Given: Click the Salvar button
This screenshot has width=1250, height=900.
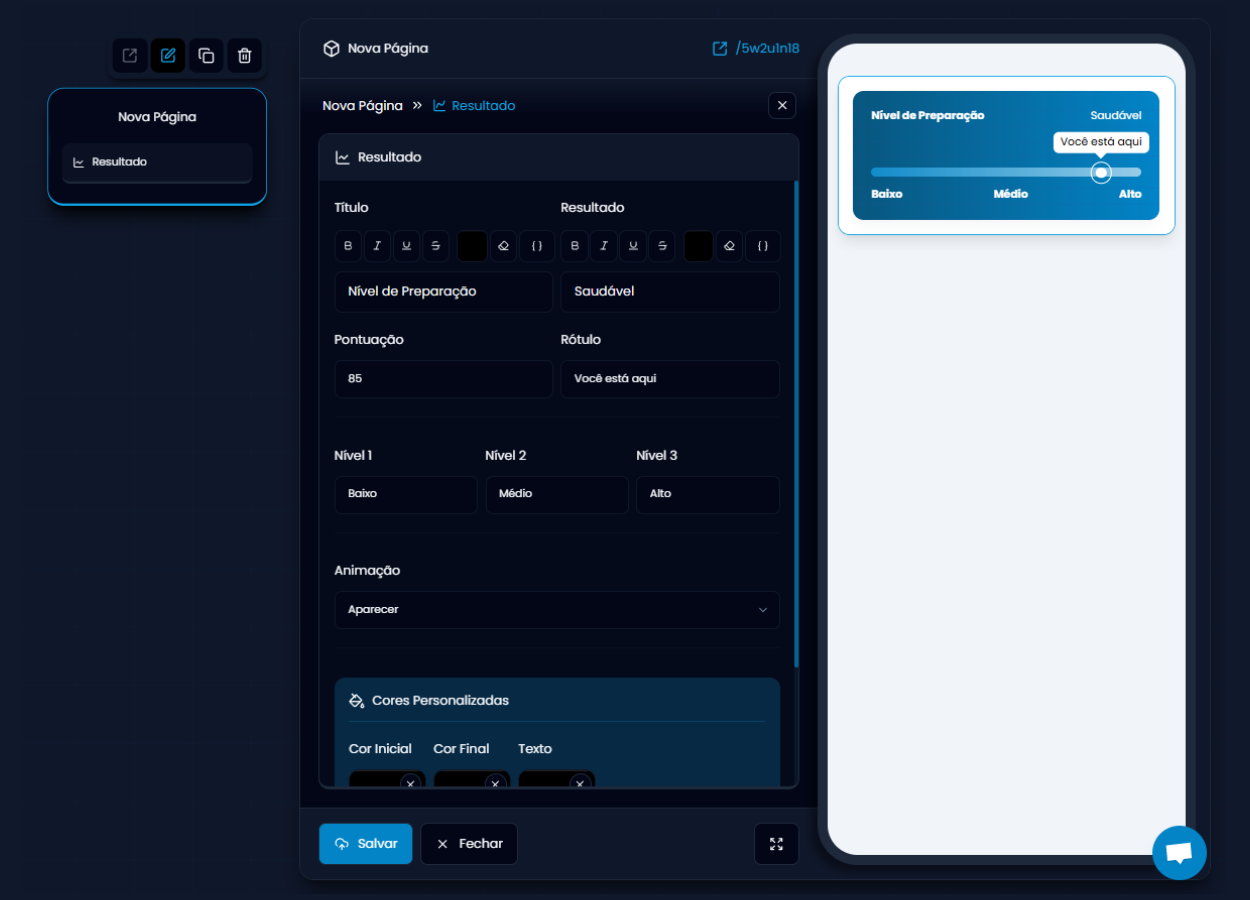Looking at the screenshot, I should click(366, 844).
